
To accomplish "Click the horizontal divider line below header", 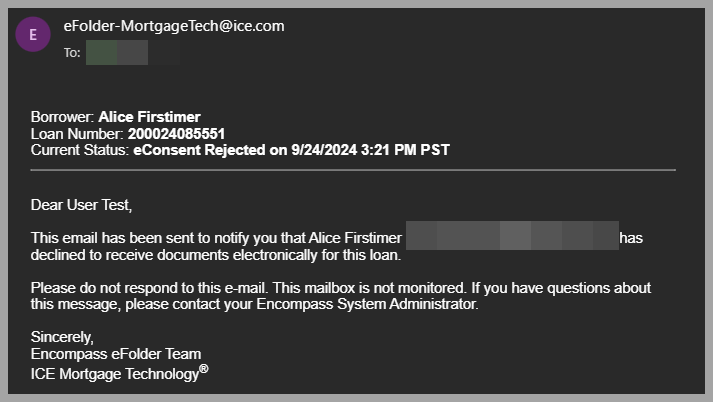I will click(x=353, y=171).
